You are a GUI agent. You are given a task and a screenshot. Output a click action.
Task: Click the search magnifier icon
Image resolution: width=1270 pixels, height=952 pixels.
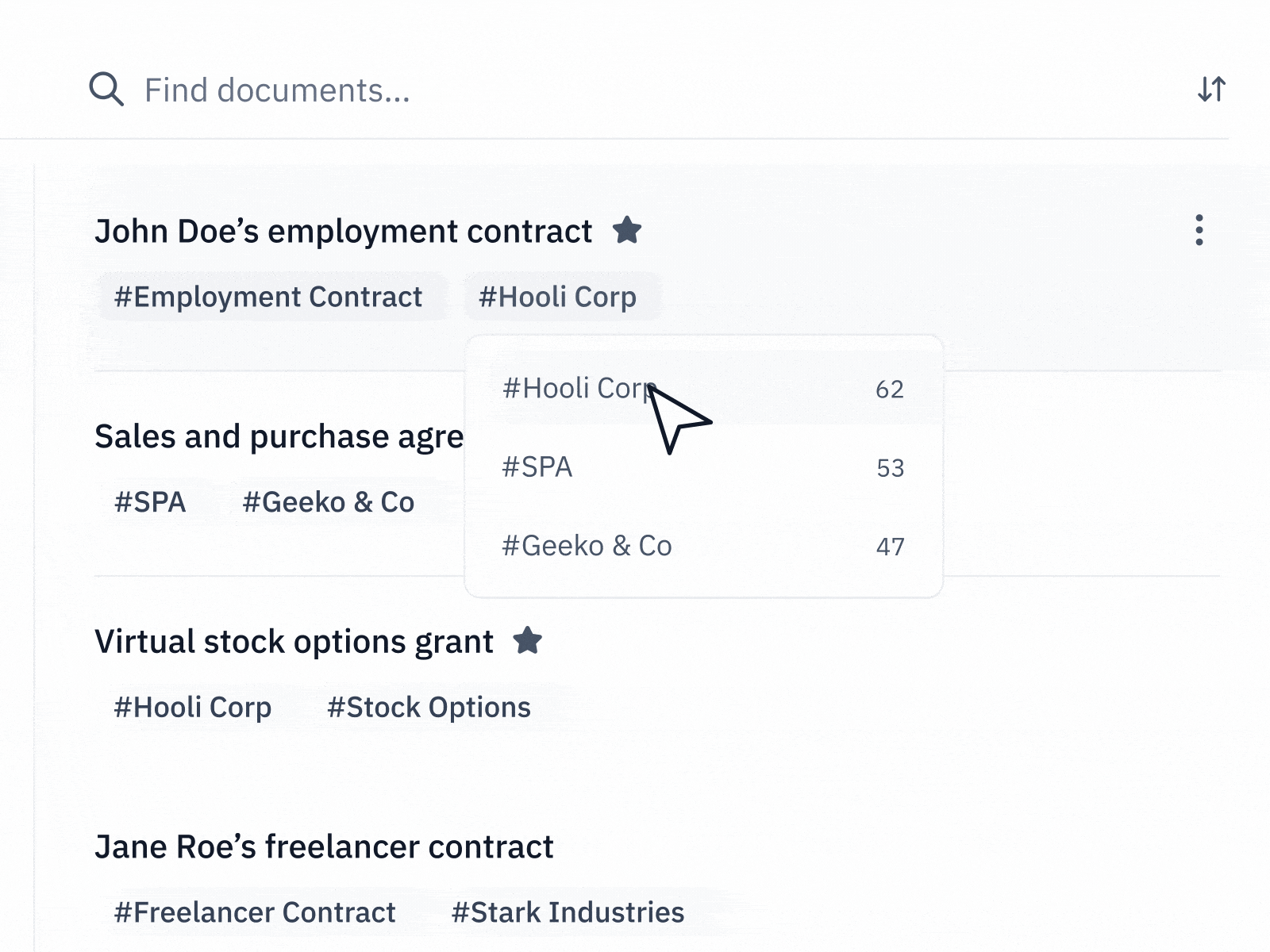106,88
